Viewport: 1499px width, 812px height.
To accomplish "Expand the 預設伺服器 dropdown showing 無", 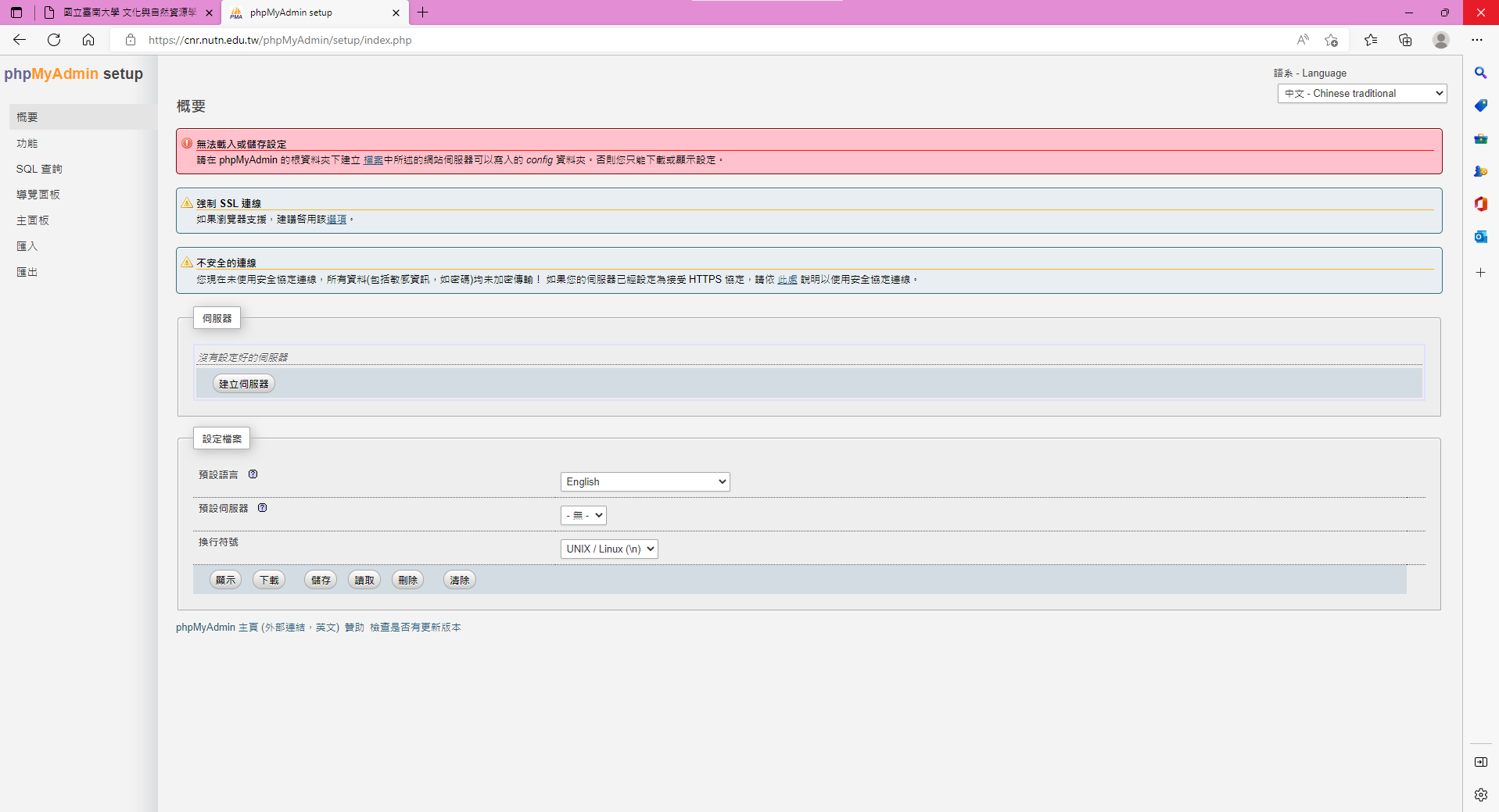I will [x=583, y=515].
